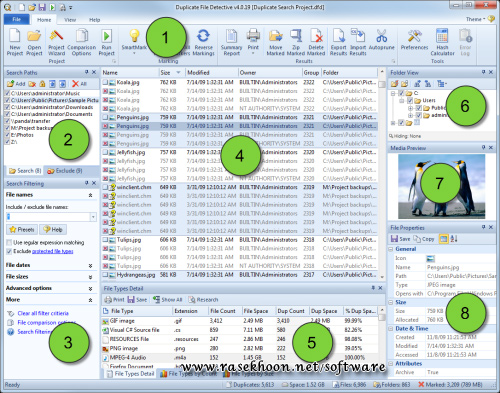Click Print in File Types Detail toolbar
This screenshot has width=500, height=393.
click(x=114, y=299)
